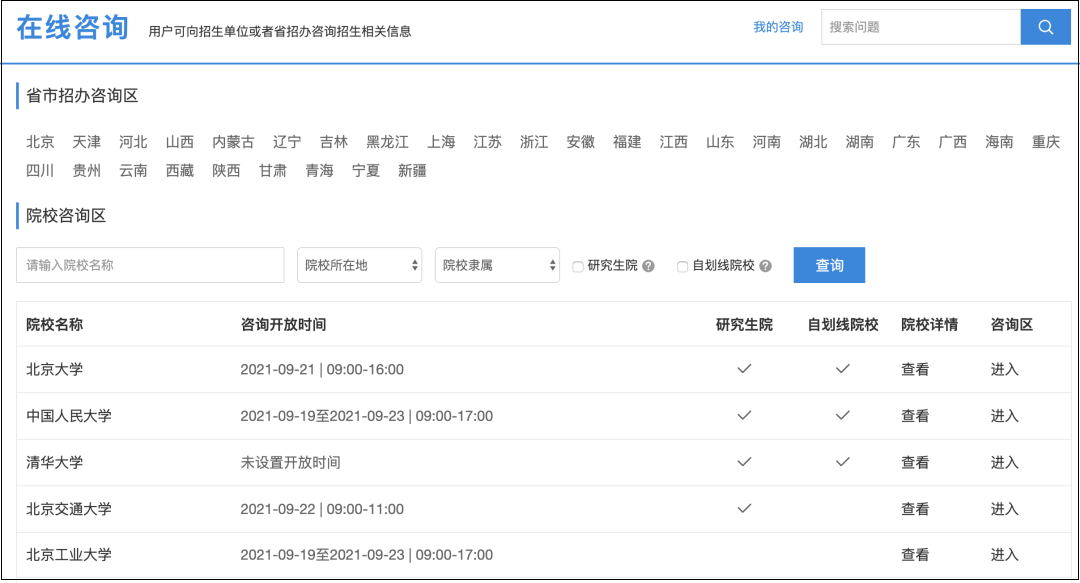Select 甘肃 province link
The width and height of the screenshot is (1080, 583).
click(273, 171)
